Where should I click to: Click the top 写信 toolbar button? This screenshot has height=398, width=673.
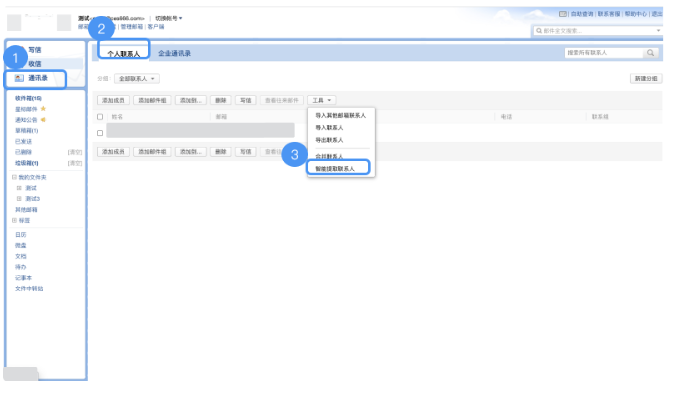coord(246,100)
